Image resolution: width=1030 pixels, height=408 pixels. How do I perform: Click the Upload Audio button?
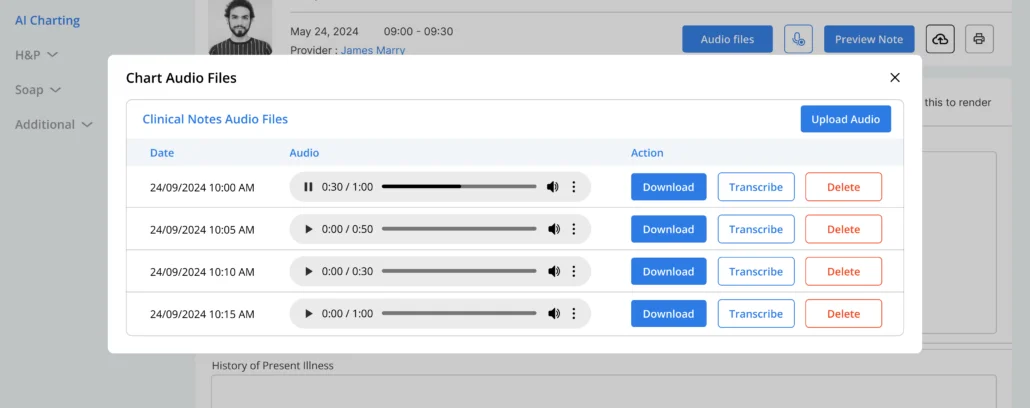click(845, 119)
